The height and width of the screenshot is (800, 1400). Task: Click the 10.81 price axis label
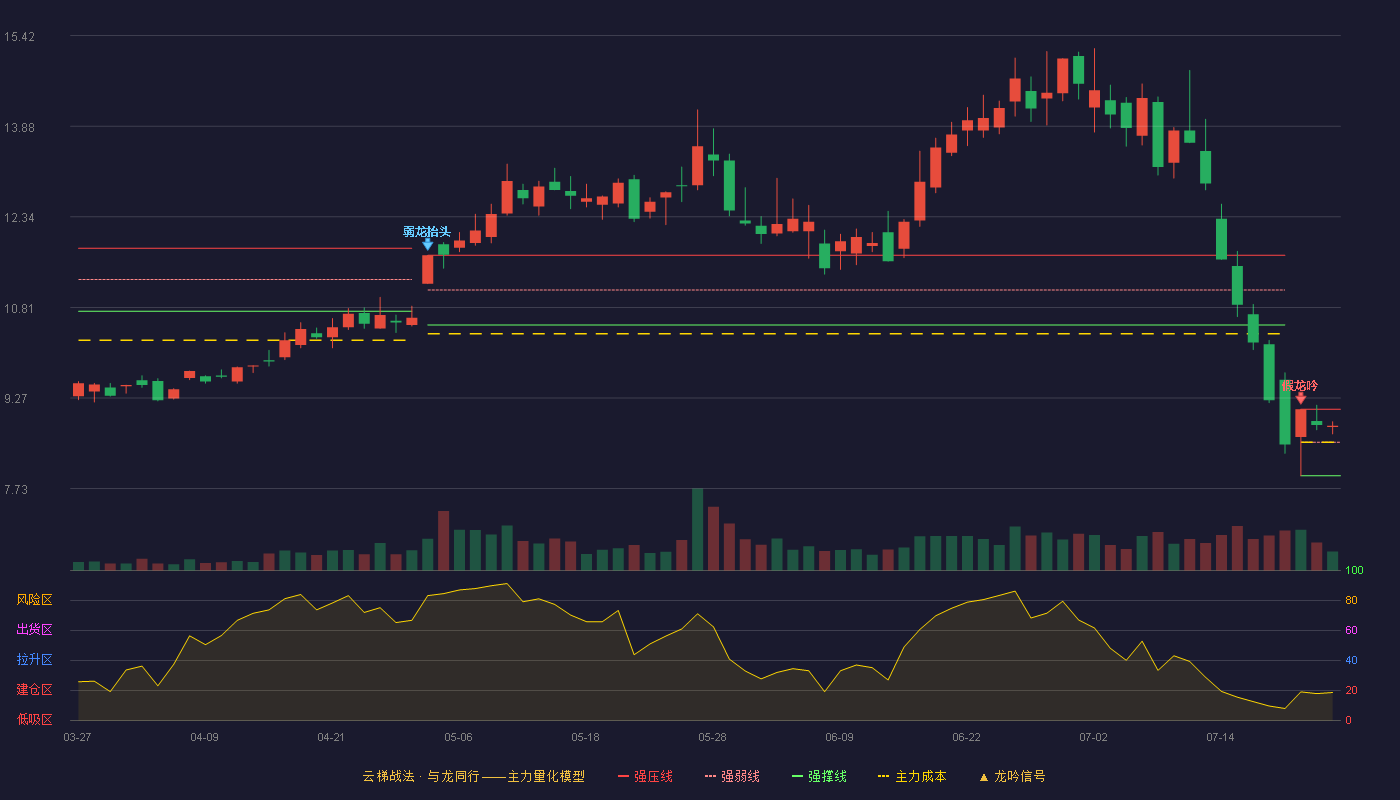point(19,308)
